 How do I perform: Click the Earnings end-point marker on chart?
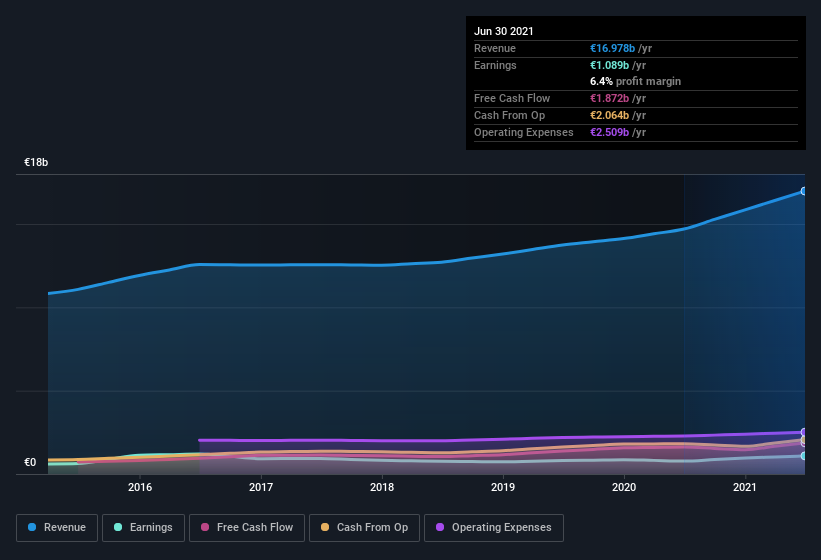coord(803,456)
